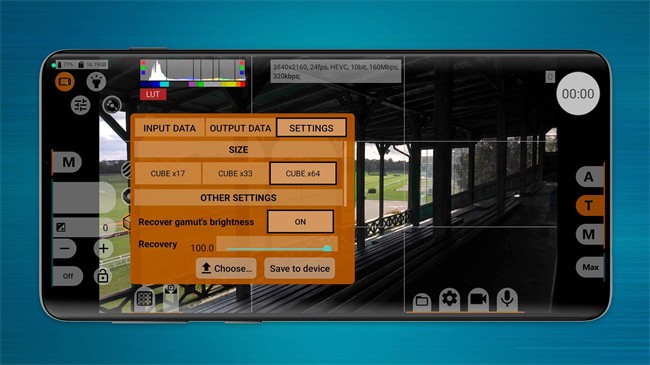Click the Off button at bottom left
This screenshot has height=365, width=650.
[x=68, y=276]
